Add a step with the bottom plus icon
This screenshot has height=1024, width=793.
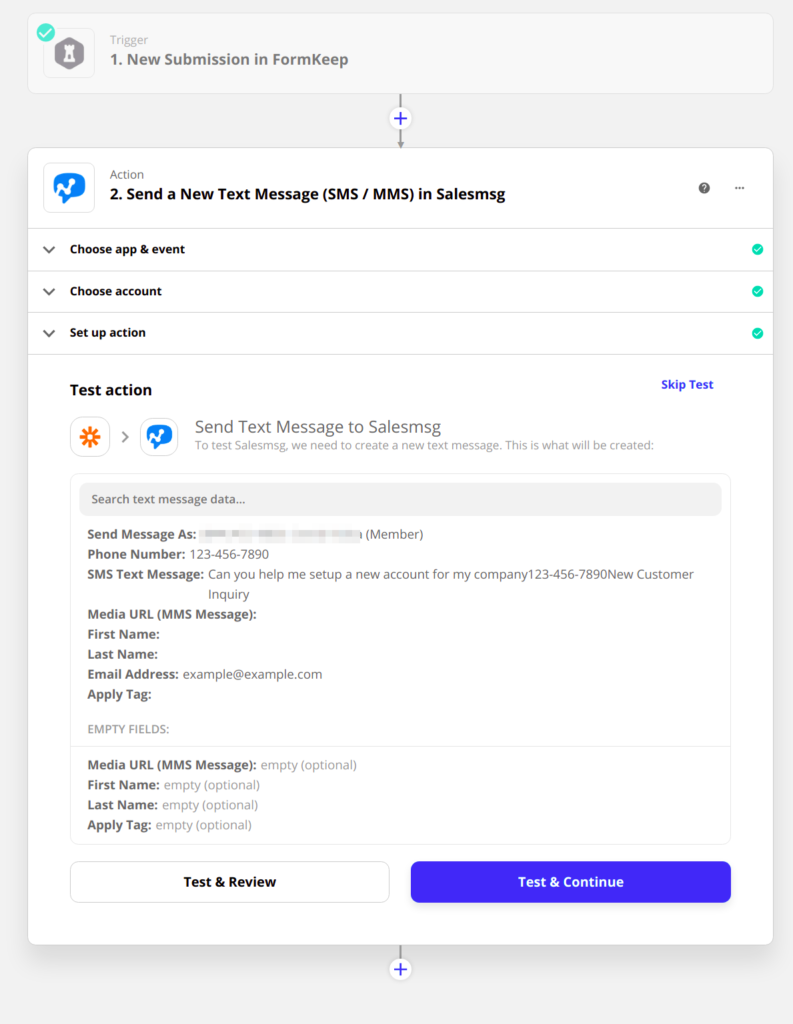click(x=400, y=969)
